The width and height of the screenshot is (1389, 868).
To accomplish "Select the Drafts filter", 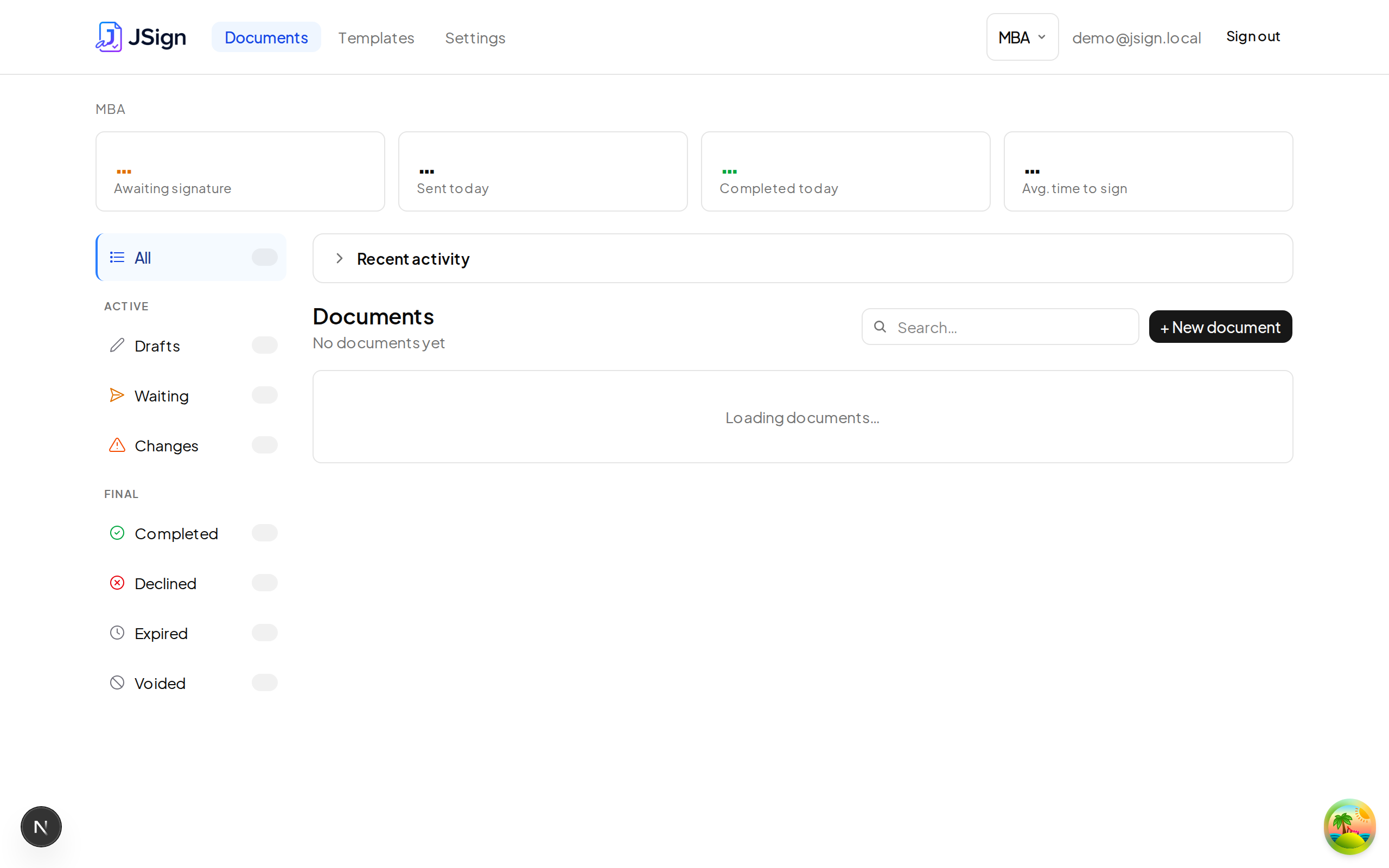I will [x=191, y=346].
